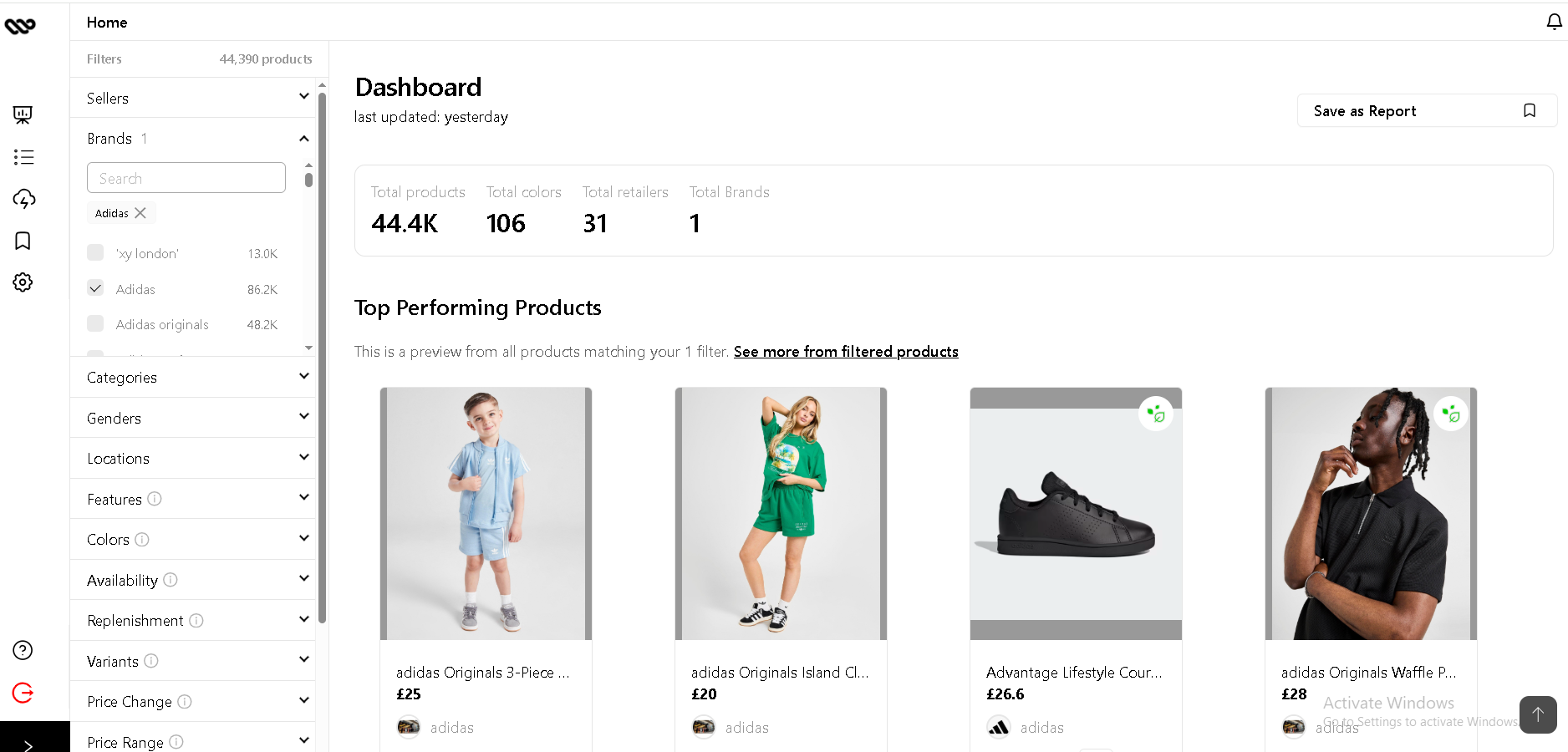Open saved reports bookmark sidebar icon
This screenshot has width=1568, height=752.
click(23, 241)
